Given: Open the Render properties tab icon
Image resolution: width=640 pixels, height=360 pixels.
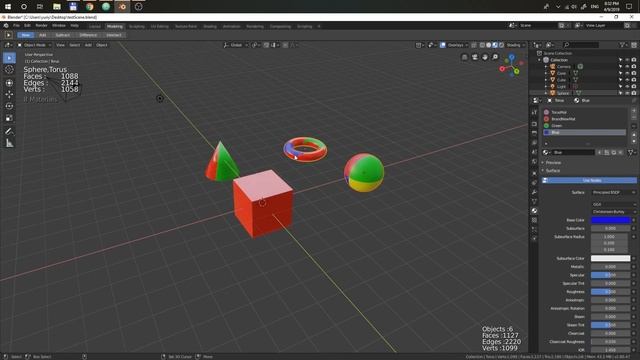Looking at the screenshot, I should pos(534,123).
